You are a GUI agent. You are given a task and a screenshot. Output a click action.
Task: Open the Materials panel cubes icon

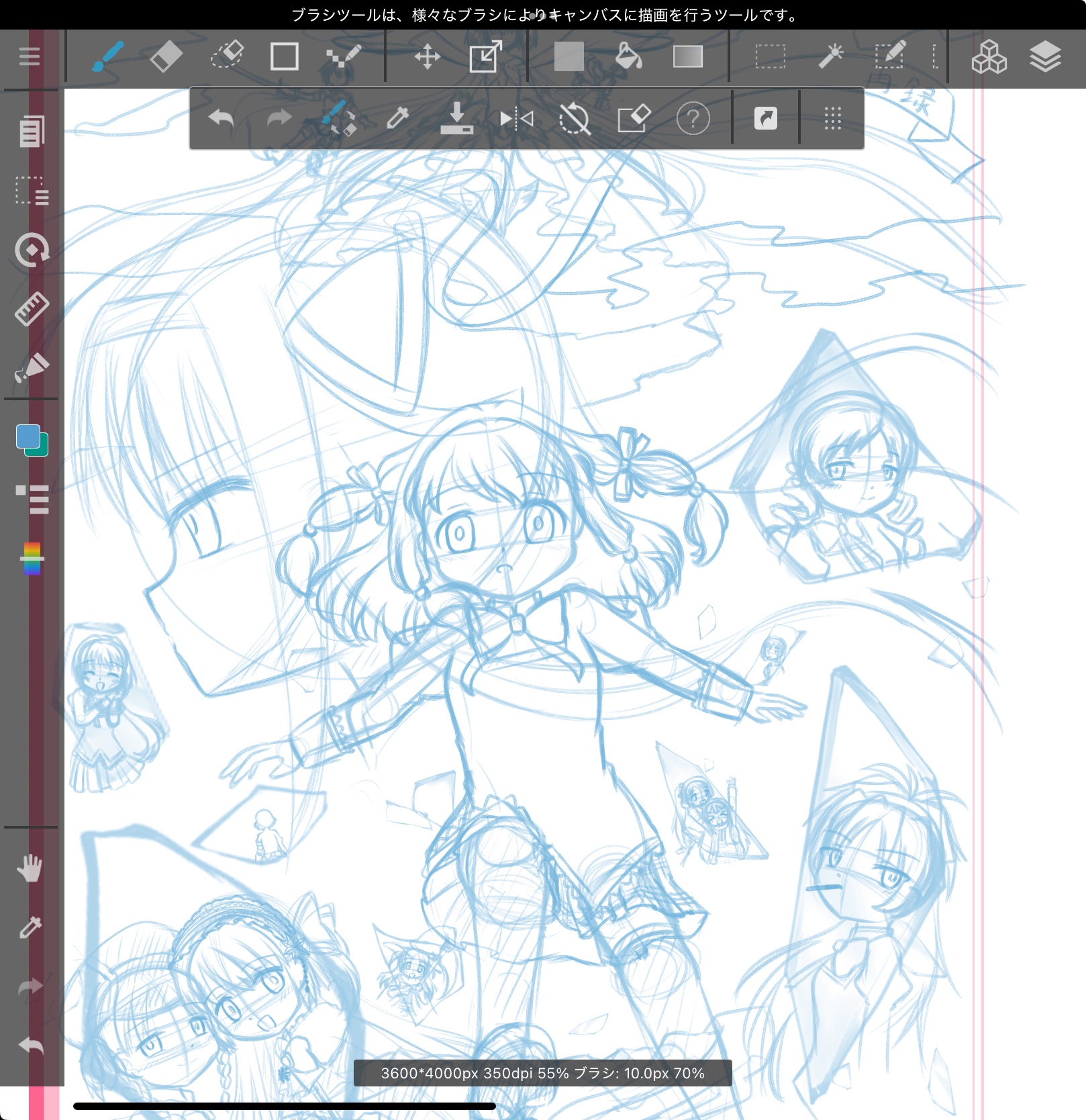pos(989,56)
